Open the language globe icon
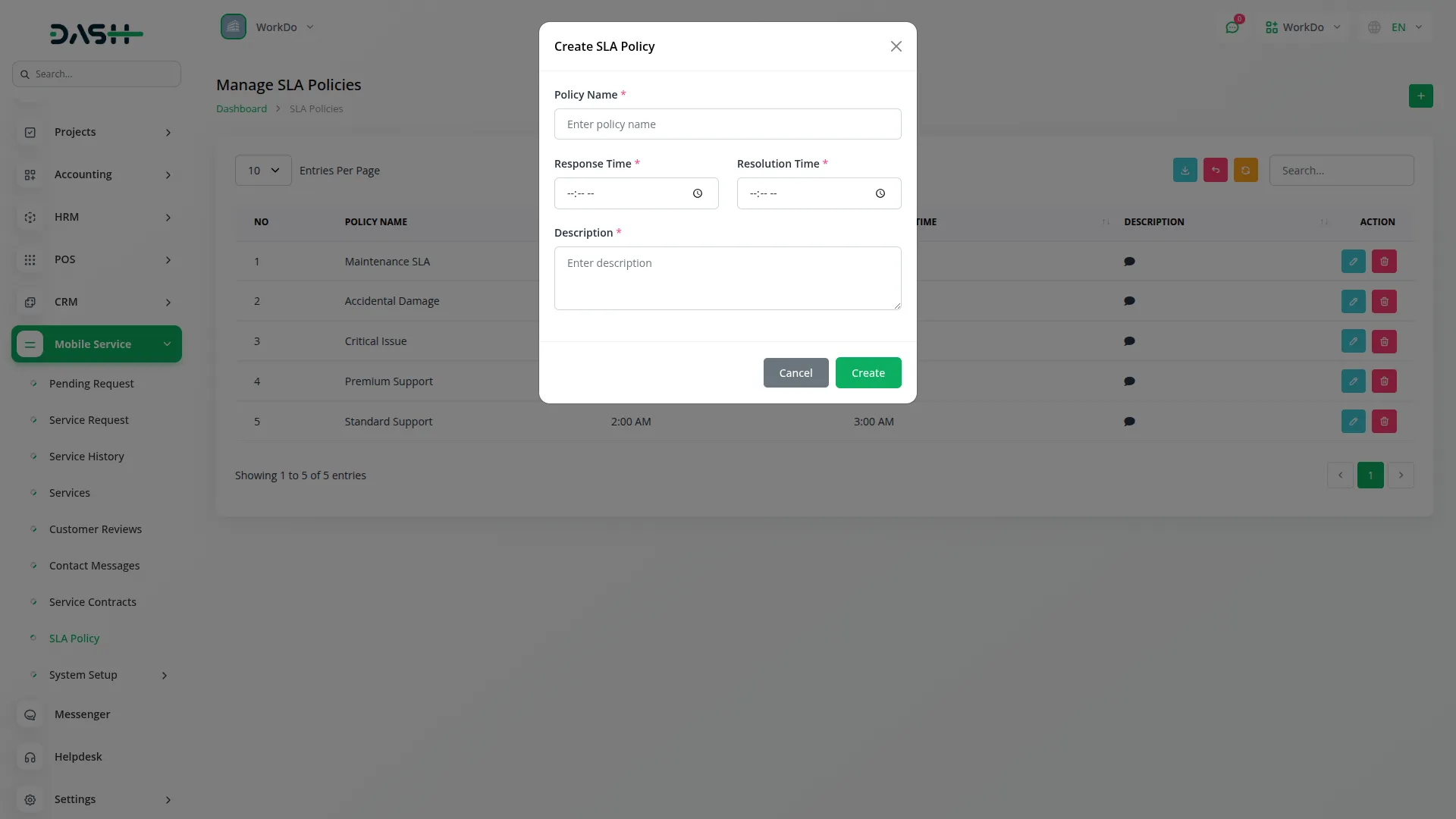The height and width of the screenshot is (819, 1456). pos(1373,27)
